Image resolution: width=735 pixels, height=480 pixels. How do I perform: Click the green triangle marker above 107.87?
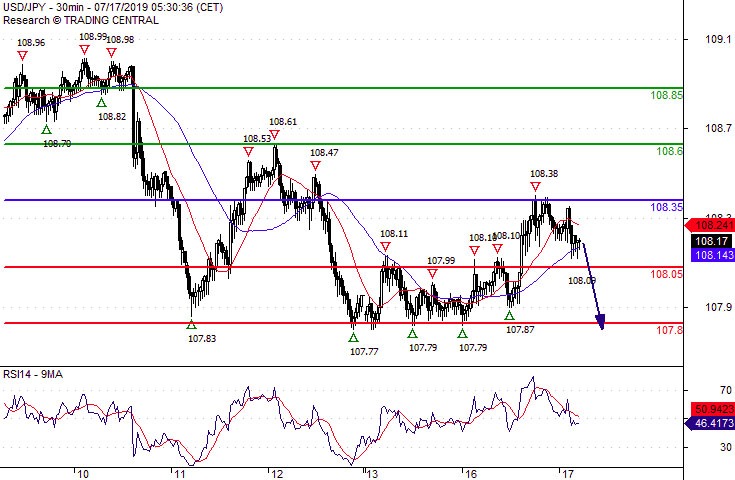click(510, 315)
